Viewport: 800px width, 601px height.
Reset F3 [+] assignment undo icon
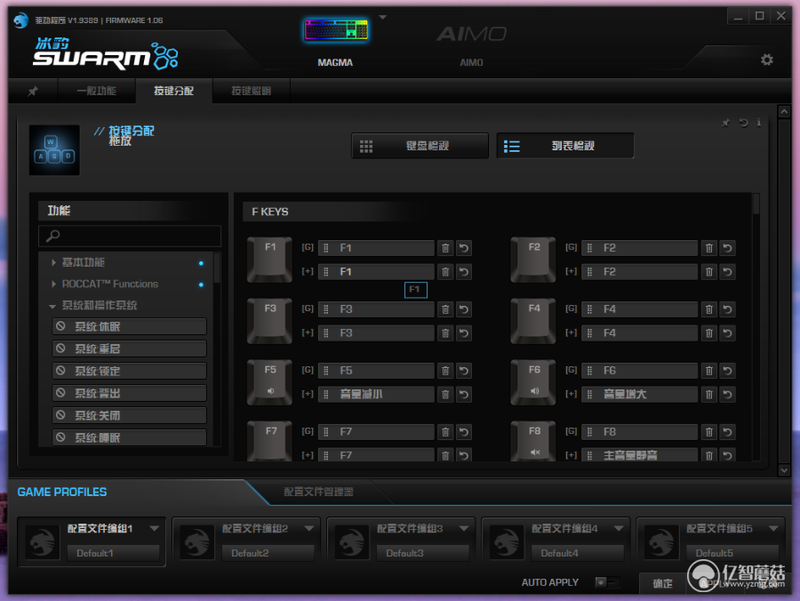point(464,333)
